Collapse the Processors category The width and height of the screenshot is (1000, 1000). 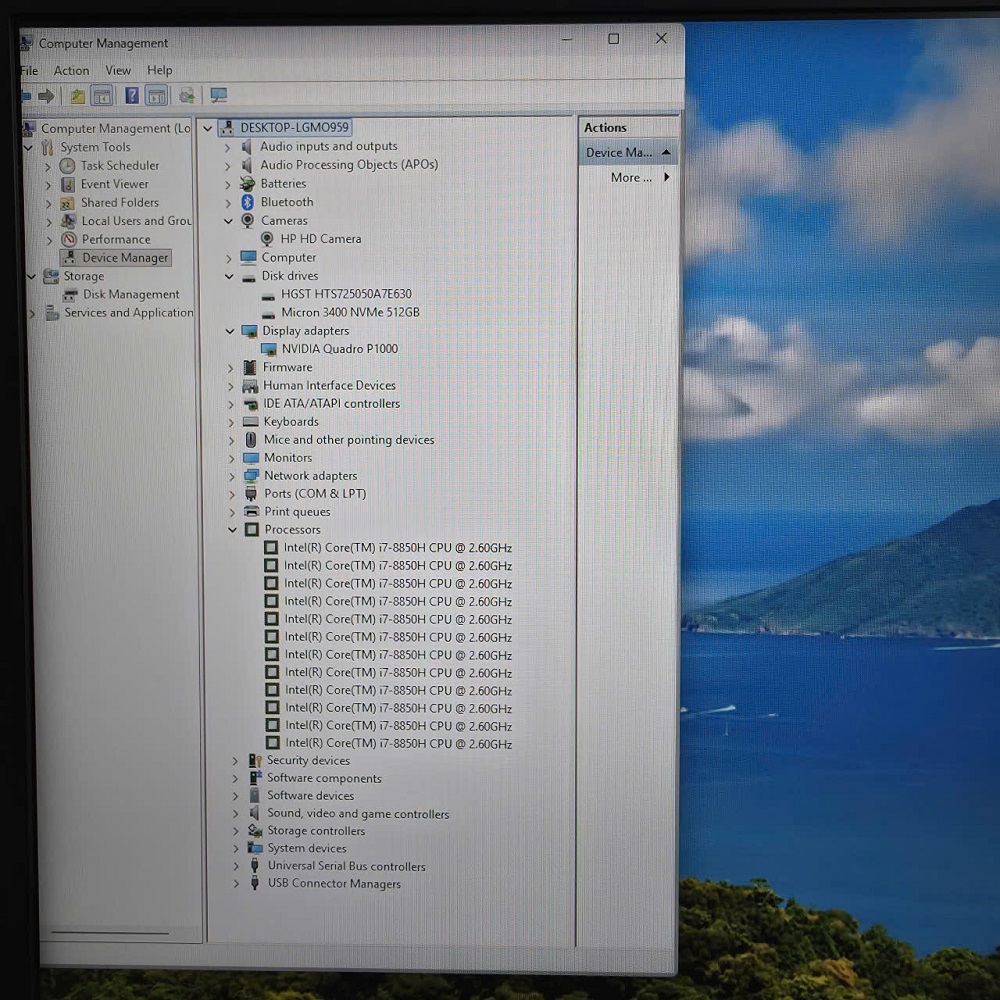[x=232, y=530]
